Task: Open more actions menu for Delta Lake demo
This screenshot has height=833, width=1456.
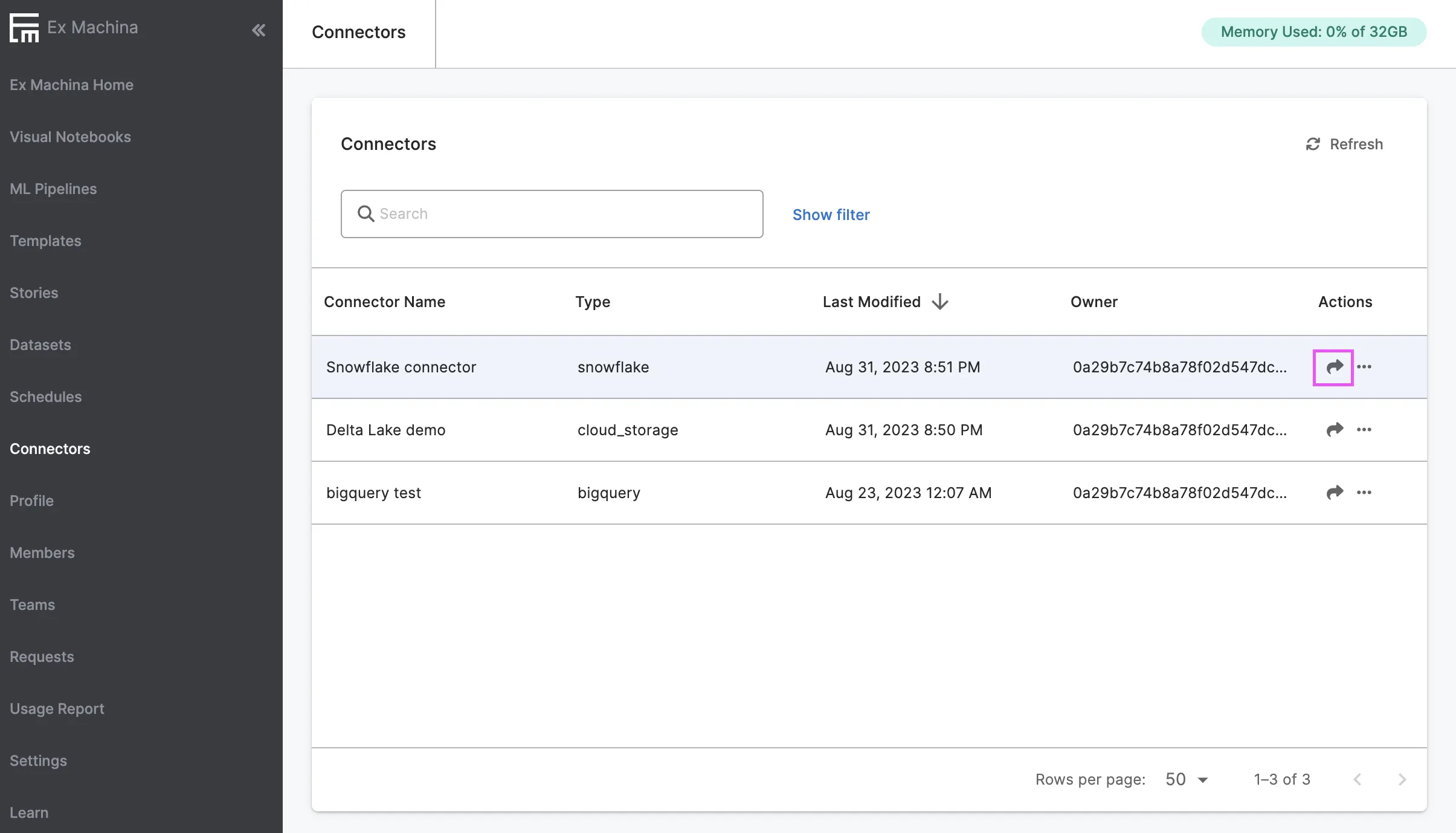Action: [x=1364, y=430]
